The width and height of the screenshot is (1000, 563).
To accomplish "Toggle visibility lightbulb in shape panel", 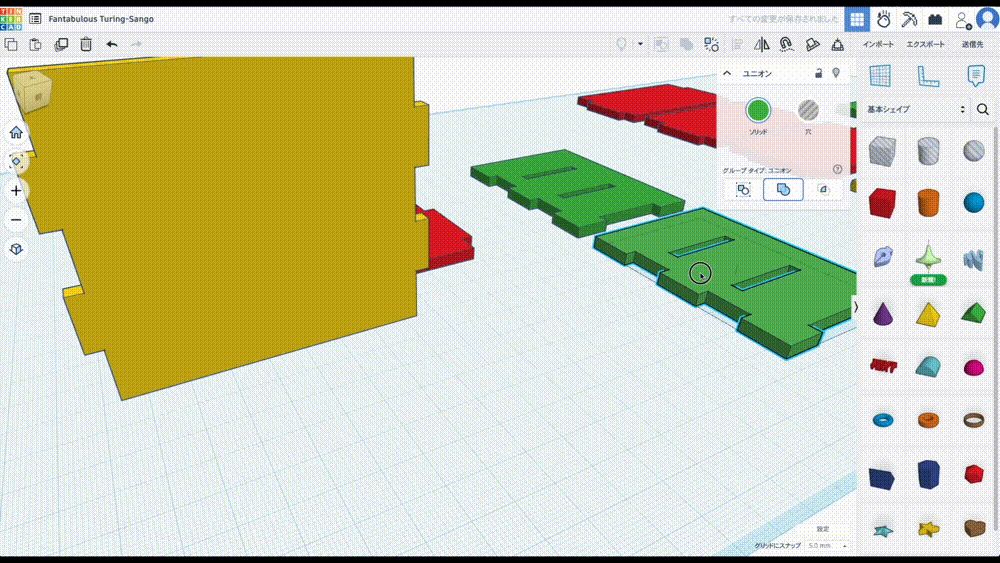I will click(x=836, y=73).
